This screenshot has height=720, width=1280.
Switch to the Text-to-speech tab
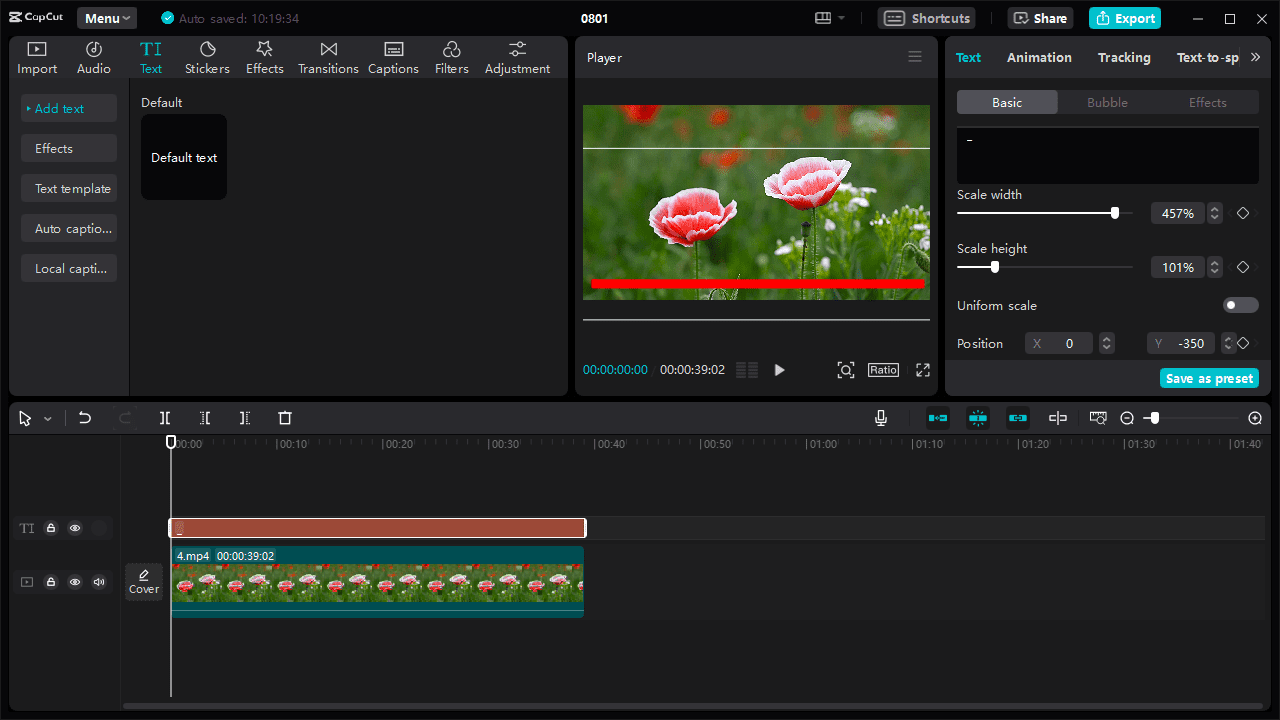coord(1207,57)
